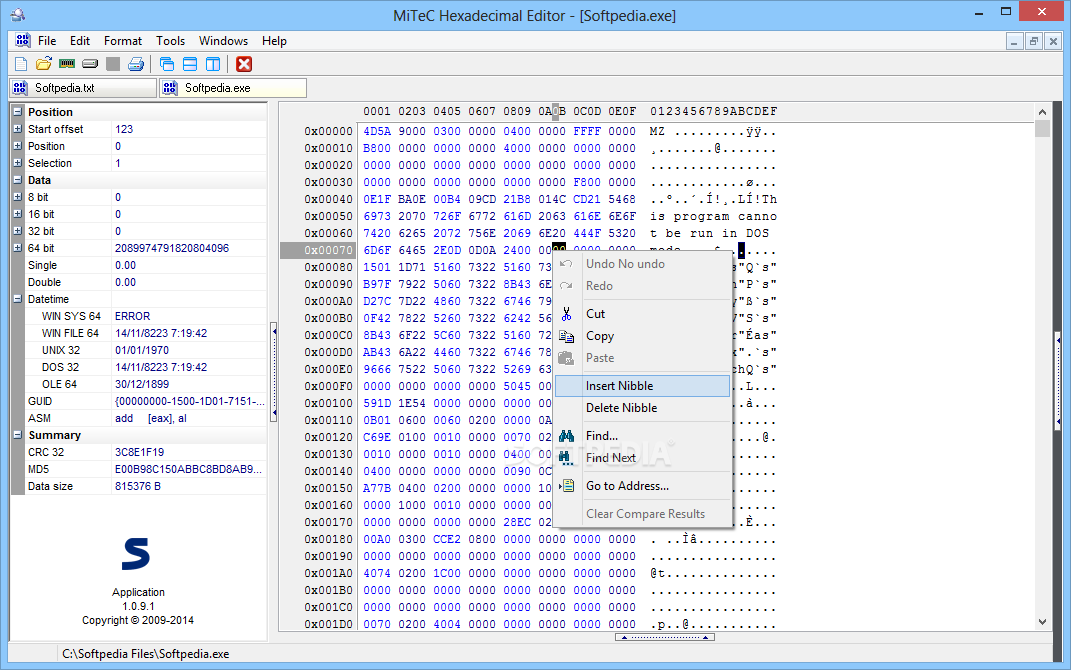Collapse the Datetime group
This screenshot has height=670, width=1071.
(x=18, y=299)
